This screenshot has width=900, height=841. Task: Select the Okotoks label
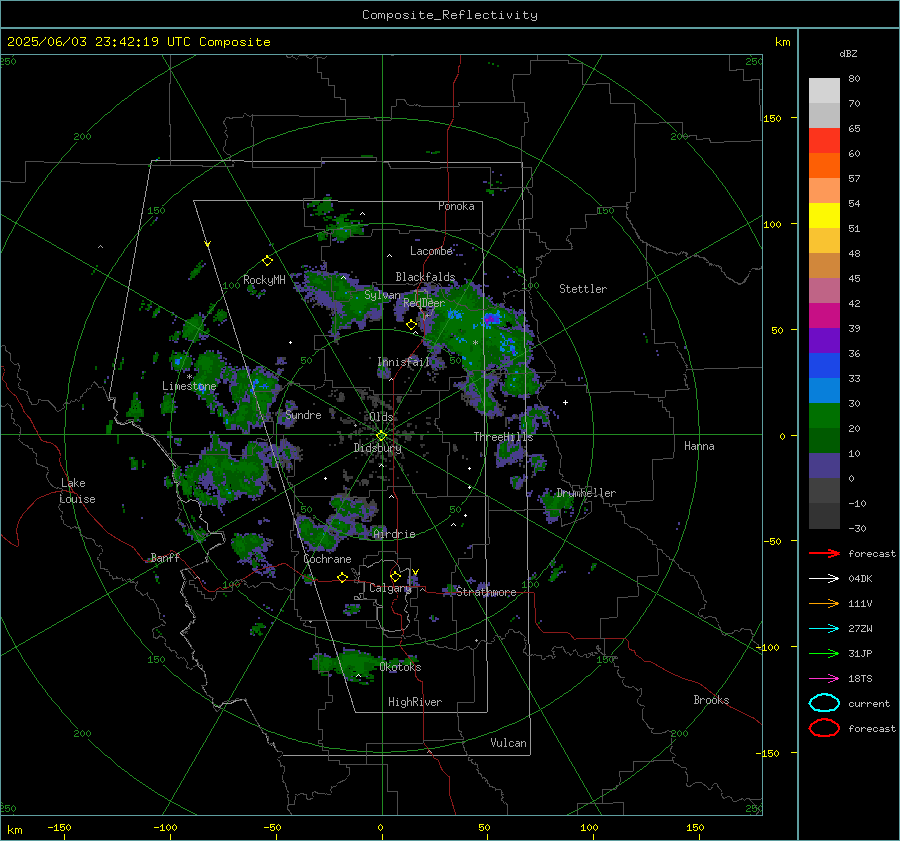400,667
